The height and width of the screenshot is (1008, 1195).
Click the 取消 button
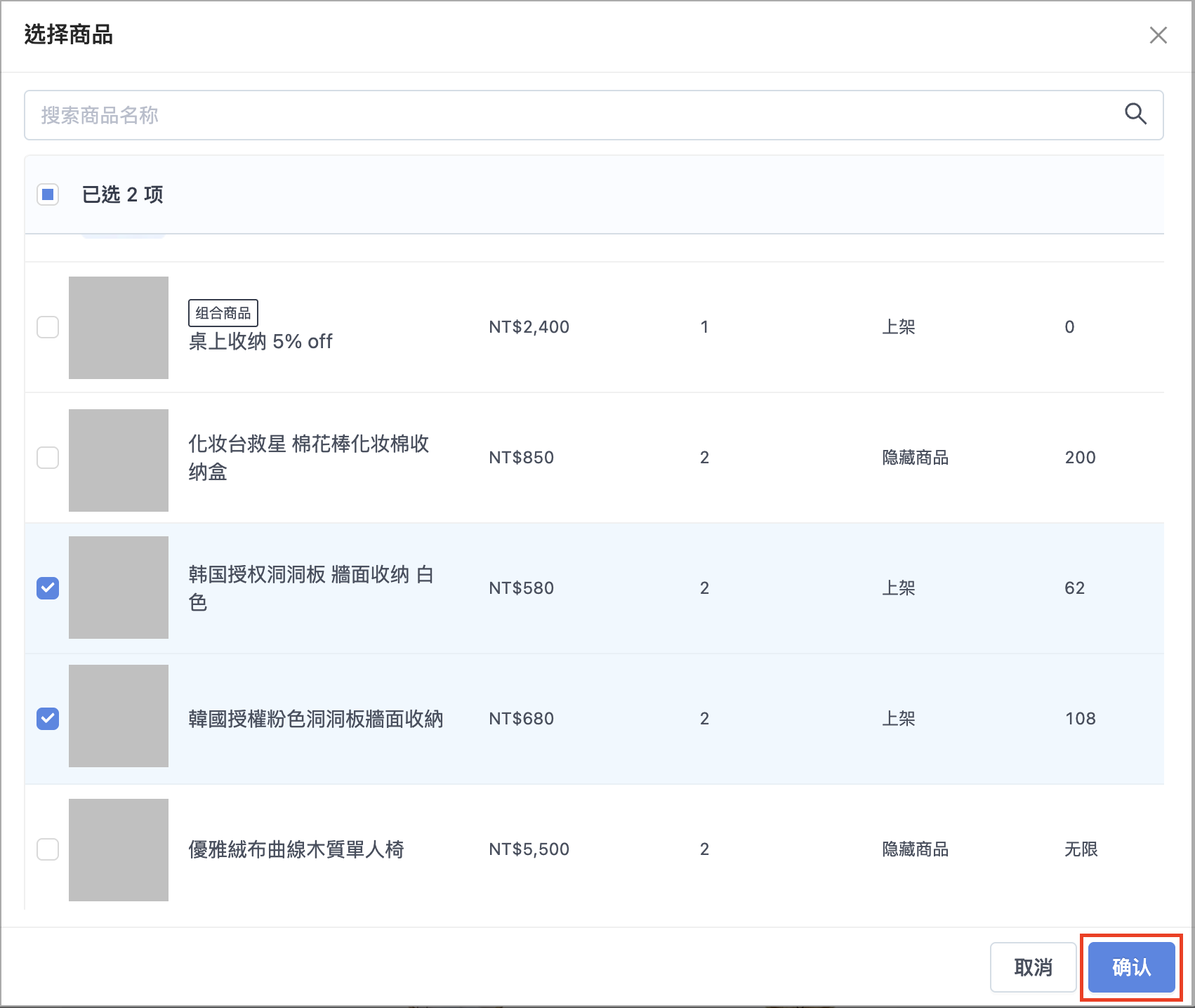pyautogui.click(x=1033, y=967)
